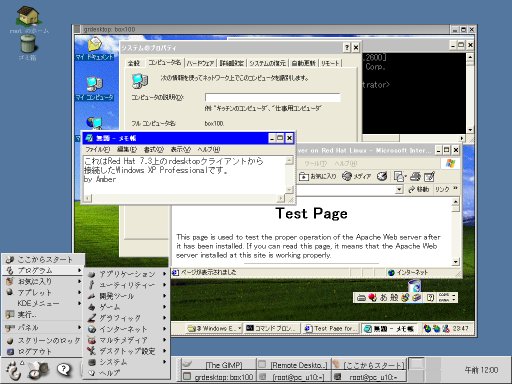
Task: Open the Notepad 書式 menu
Action: (x=154, y=149)
